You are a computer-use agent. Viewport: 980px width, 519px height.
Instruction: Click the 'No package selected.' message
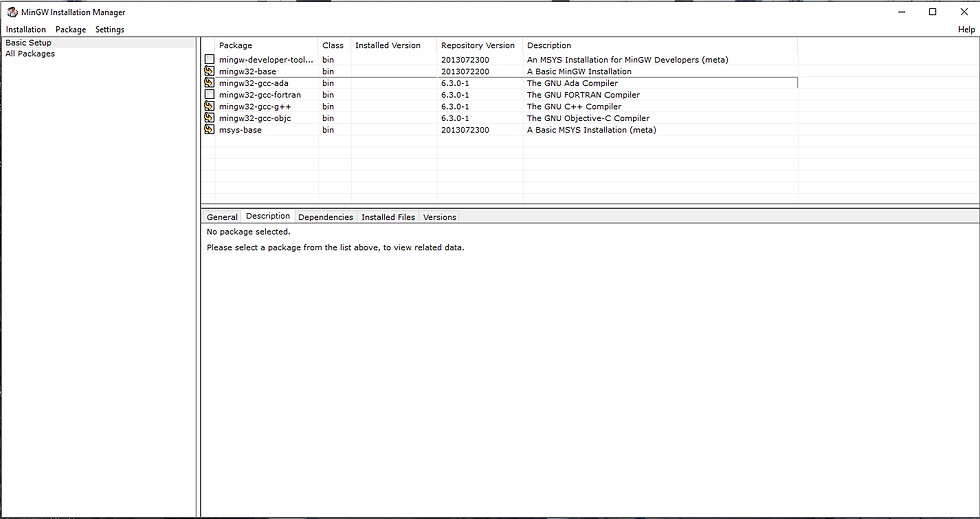(x=248, y=232)
